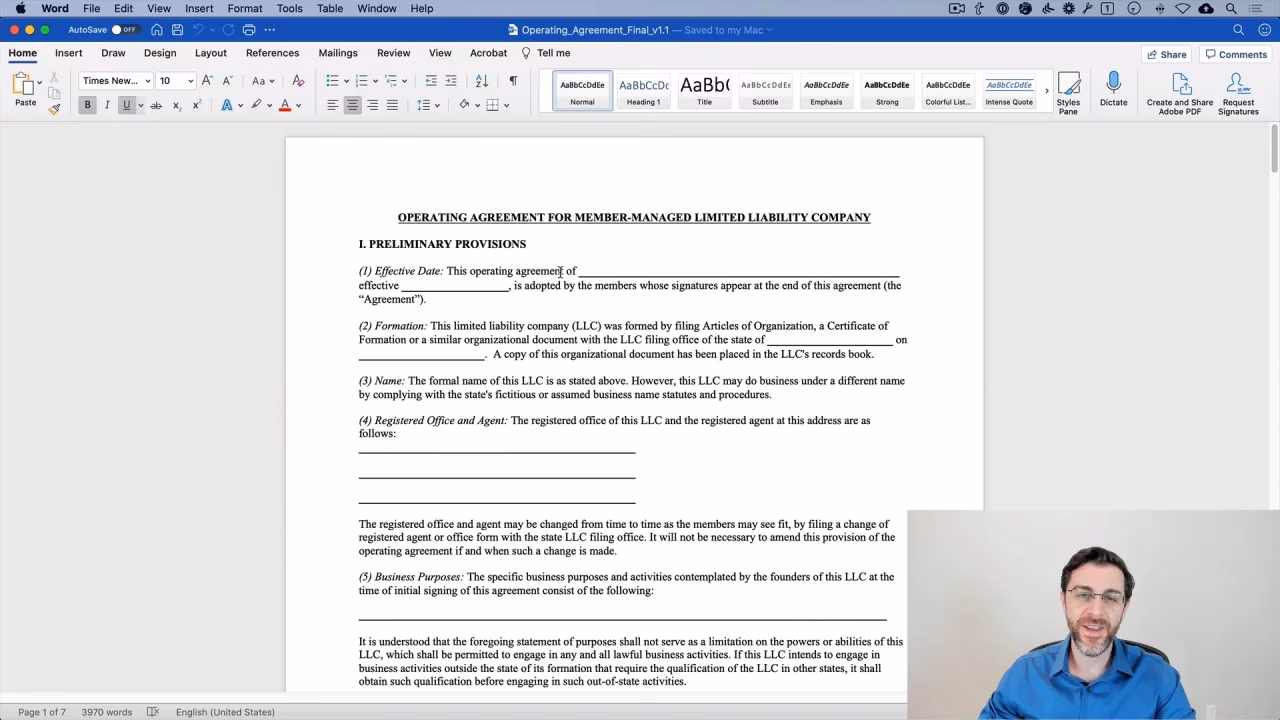The width and height of the screenshot is (1280, 720).
Task: Toggle bold formatting off
Action: point(87,104)
